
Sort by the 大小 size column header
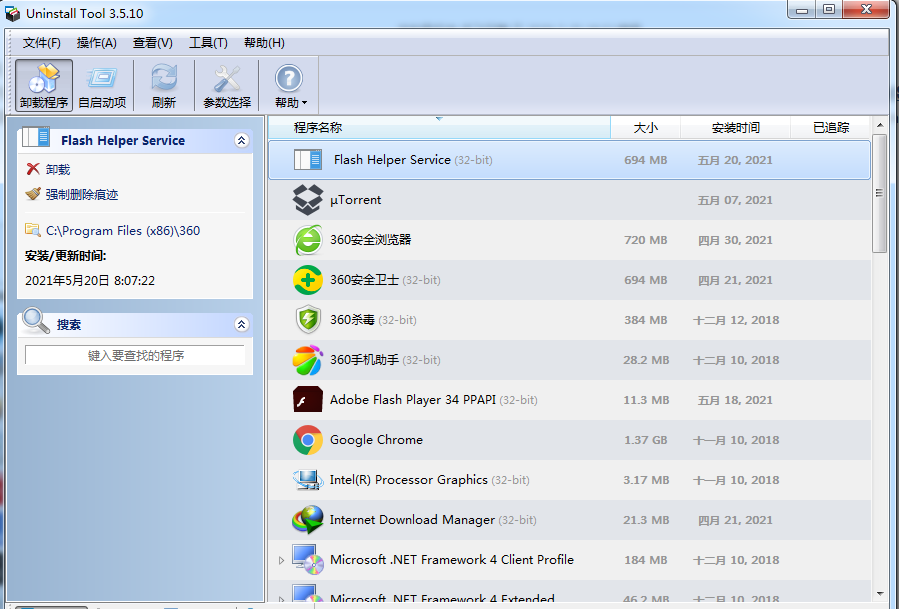point(646,127)
